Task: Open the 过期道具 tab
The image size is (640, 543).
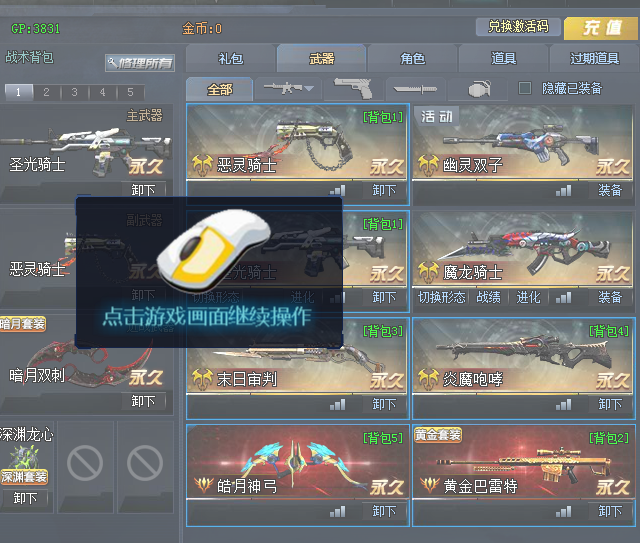Action: (594, 58)
